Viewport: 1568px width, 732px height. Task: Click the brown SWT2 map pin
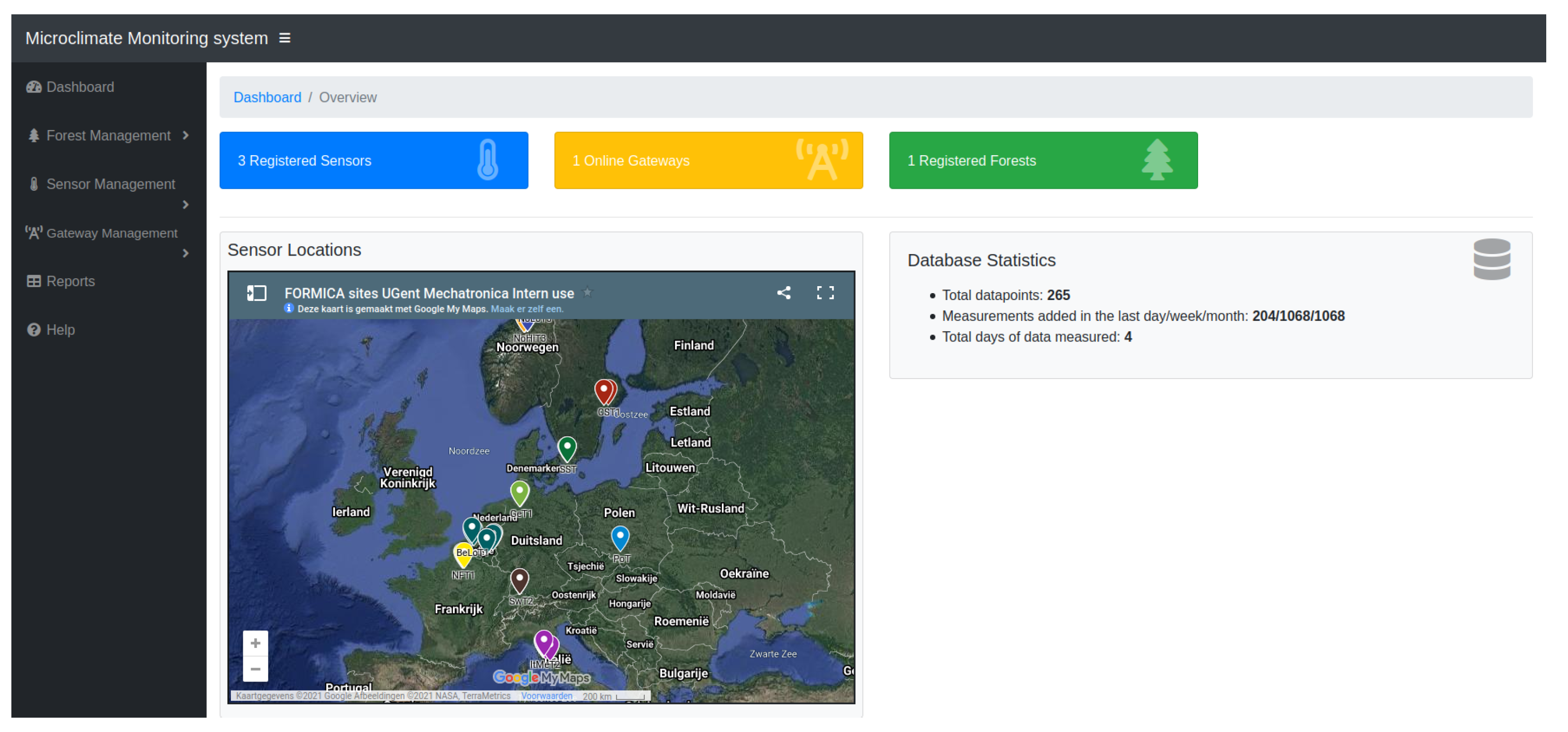tap(519, 579)
